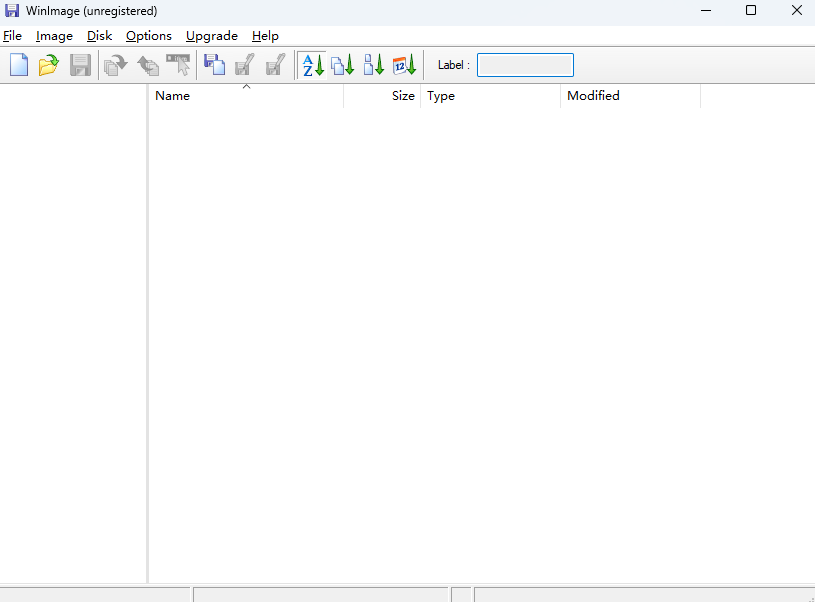Open the Help menu
The width and height of the screenshot is (815, 602).
(265, 36)
